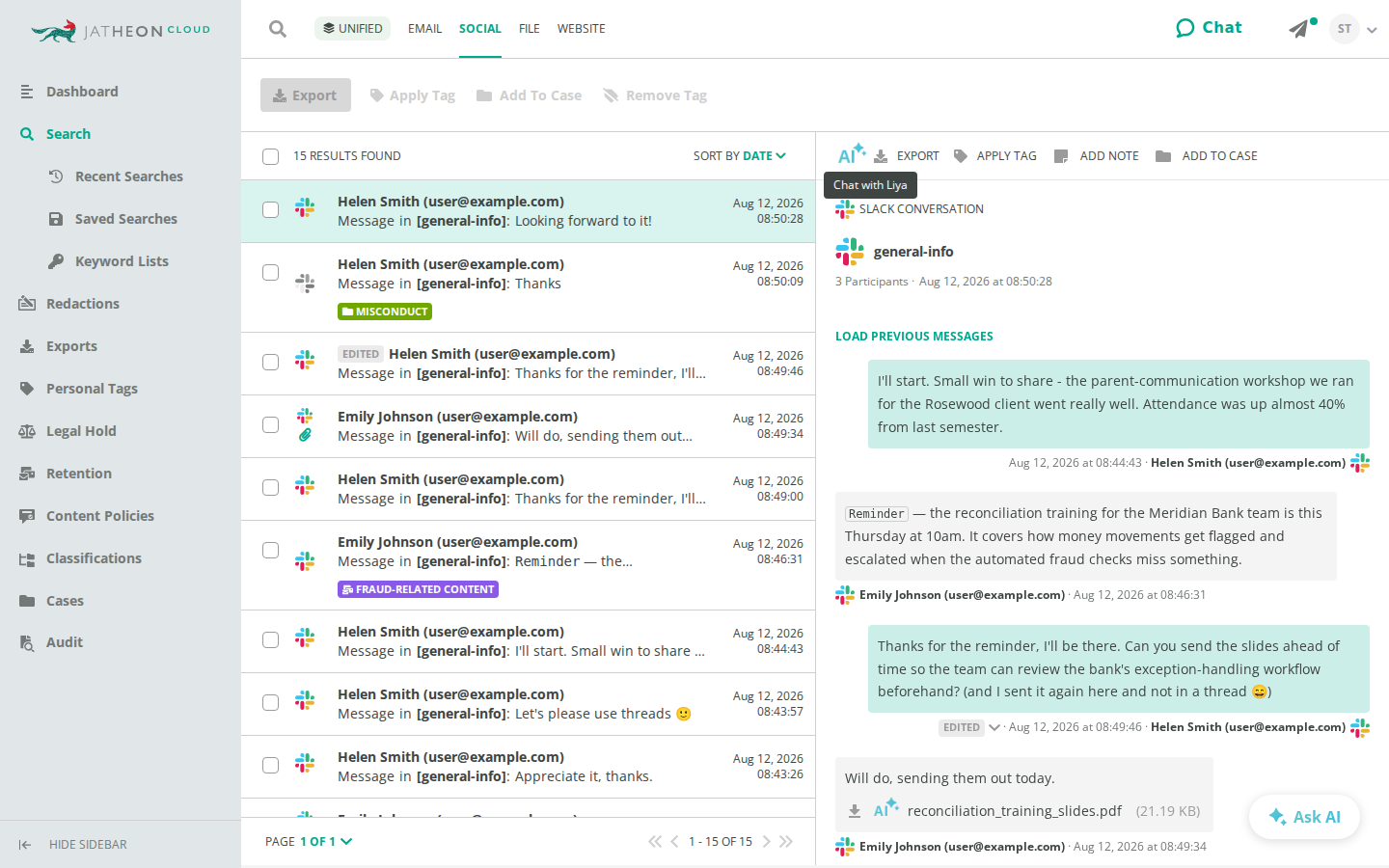Open Exports download icon in sidebar

27,346
